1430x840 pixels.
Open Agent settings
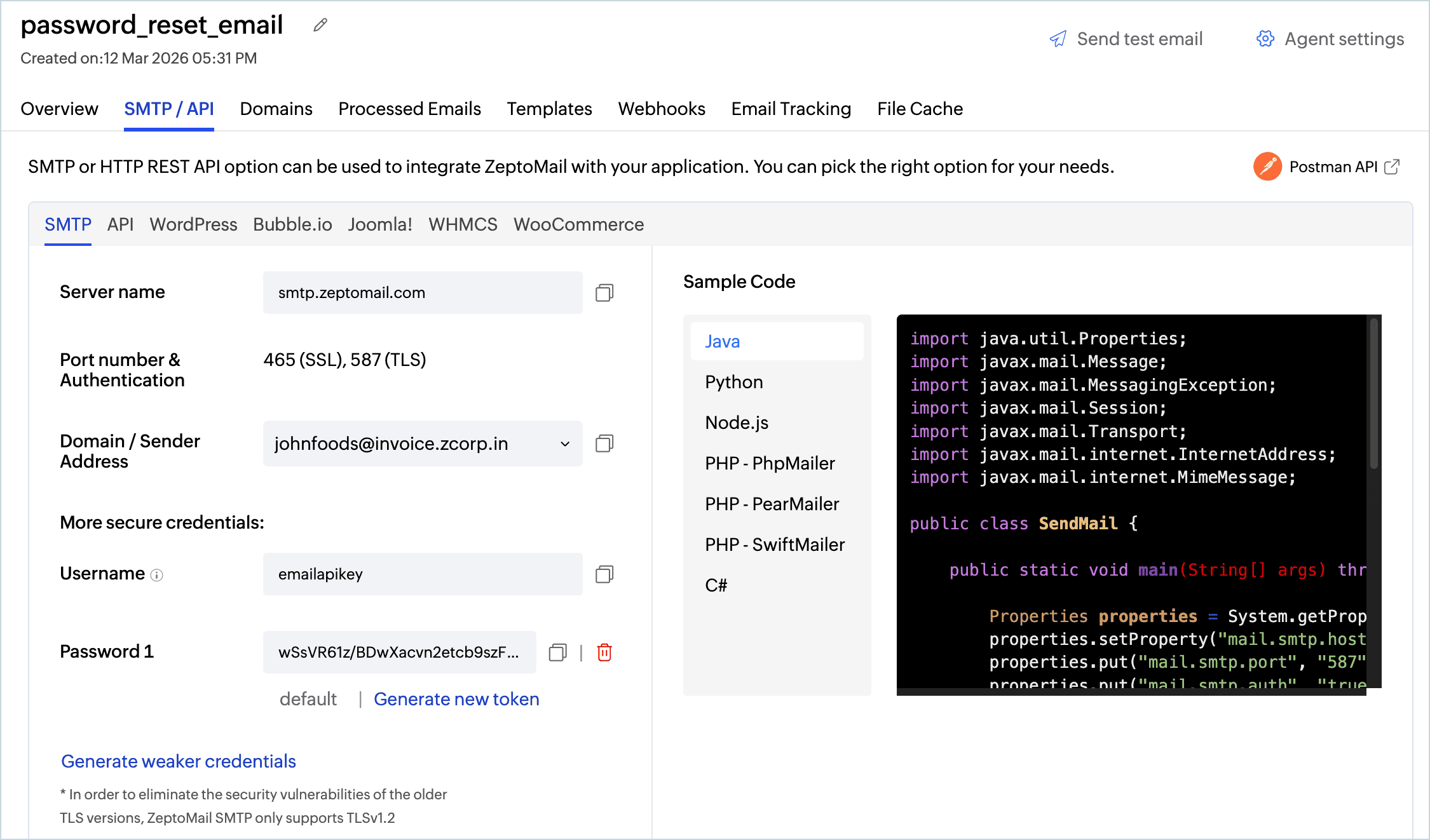click(1330, 39)
